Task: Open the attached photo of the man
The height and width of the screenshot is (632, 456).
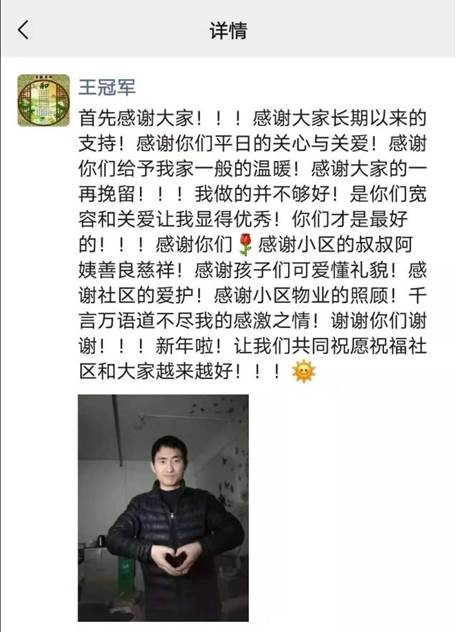Action: (163, 508)
